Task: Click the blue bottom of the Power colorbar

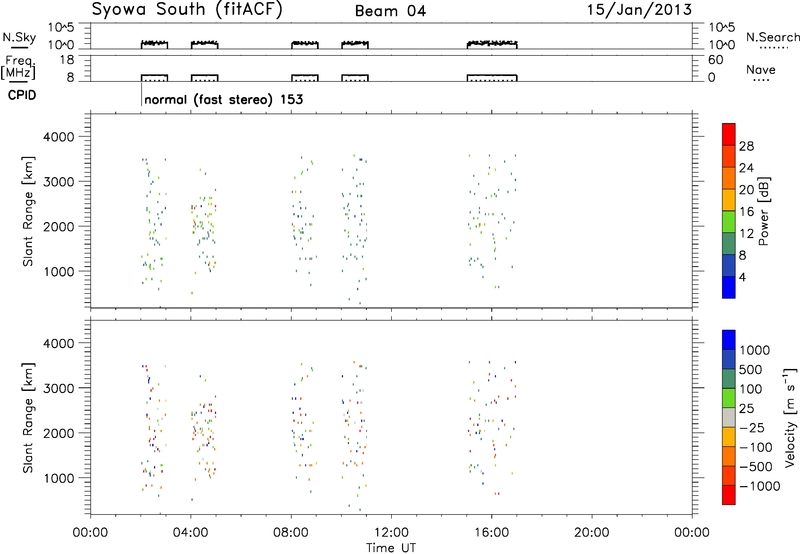Action: coord(729,287)
